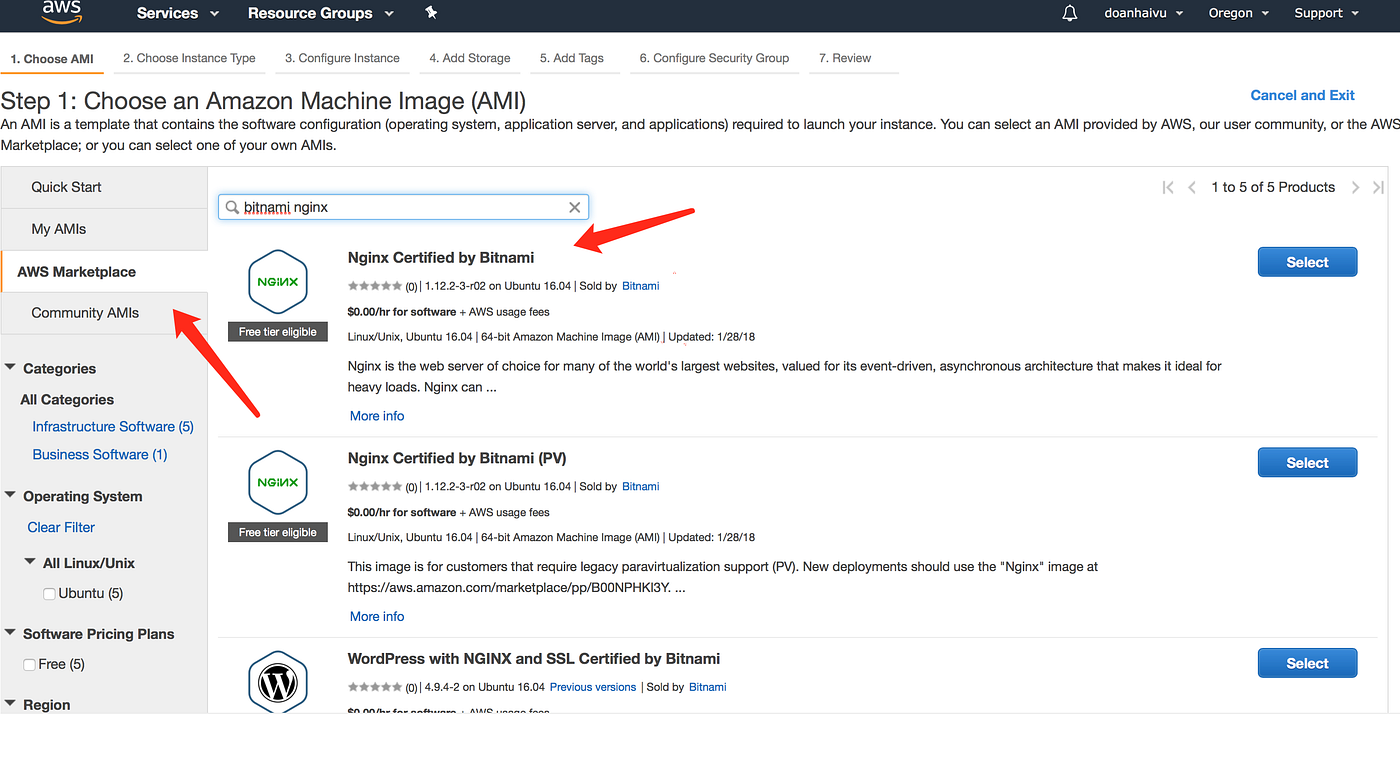This screenshot has width=1400, height=761.
Task: Click the NGINX logo for Nginx Certified by Bitnami
Action: coord(277,281)
